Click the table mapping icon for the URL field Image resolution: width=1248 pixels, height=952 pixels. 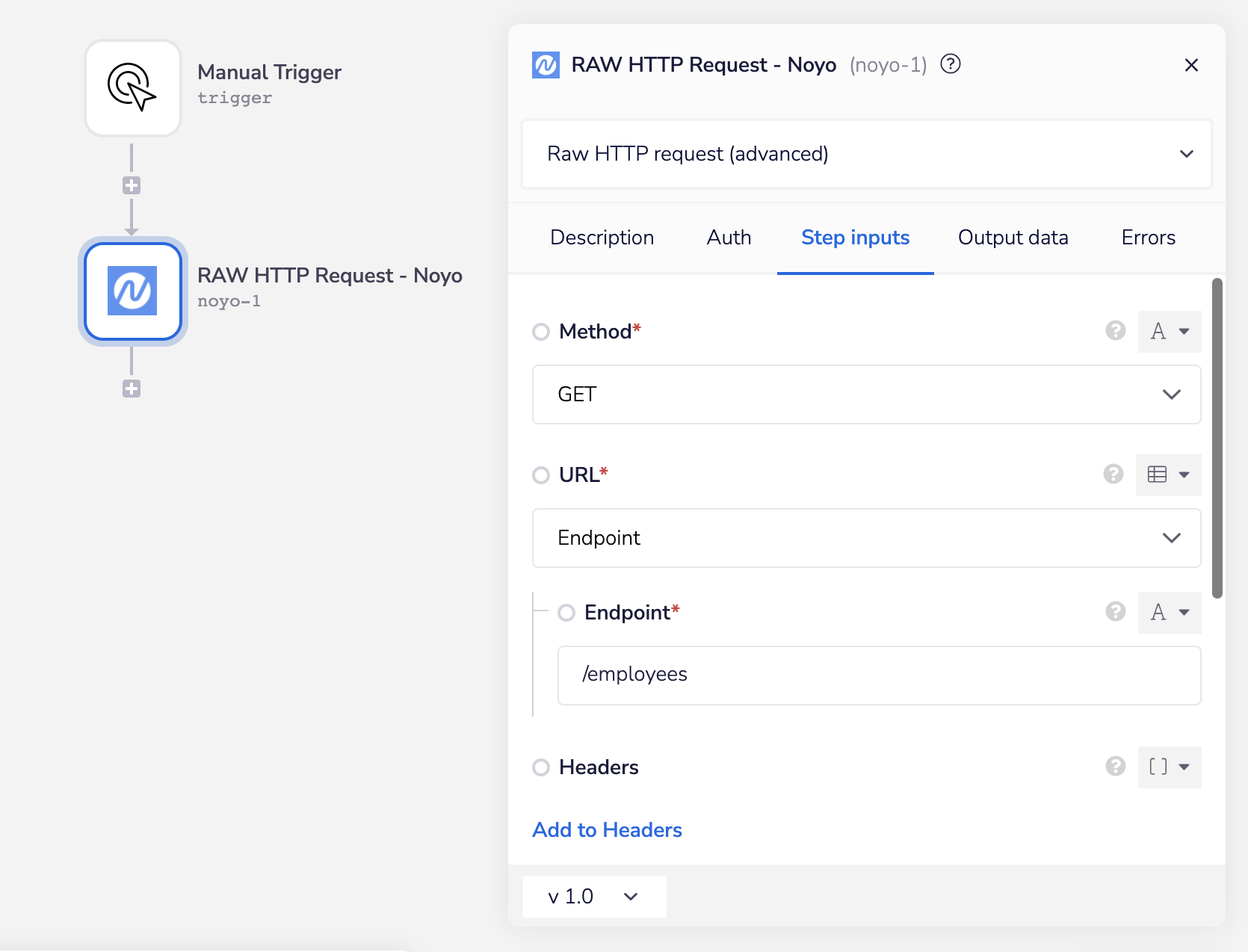pos(1156,475)
